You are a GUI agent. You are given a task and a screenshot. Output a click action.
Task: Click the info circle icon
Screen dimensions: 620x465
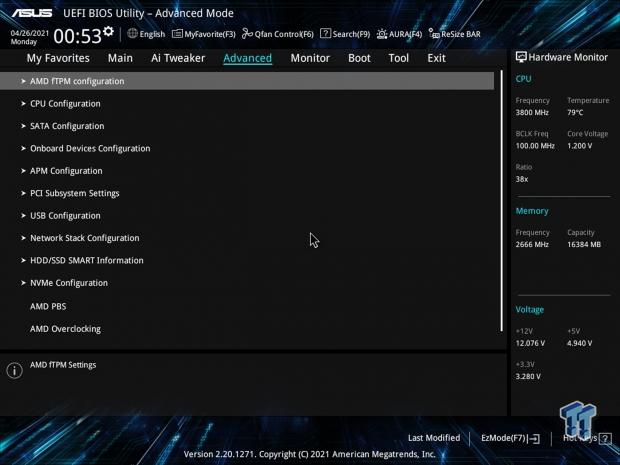click(15, 370)
